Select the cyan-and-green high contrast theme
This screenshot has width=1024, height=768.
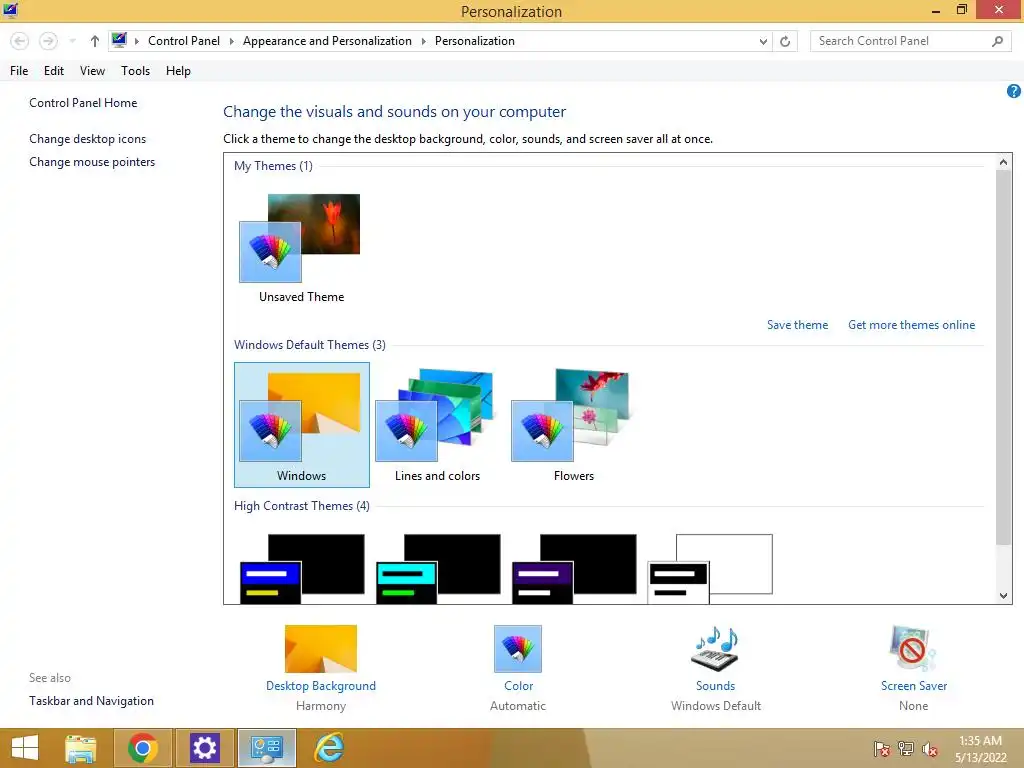click(438, 568)
